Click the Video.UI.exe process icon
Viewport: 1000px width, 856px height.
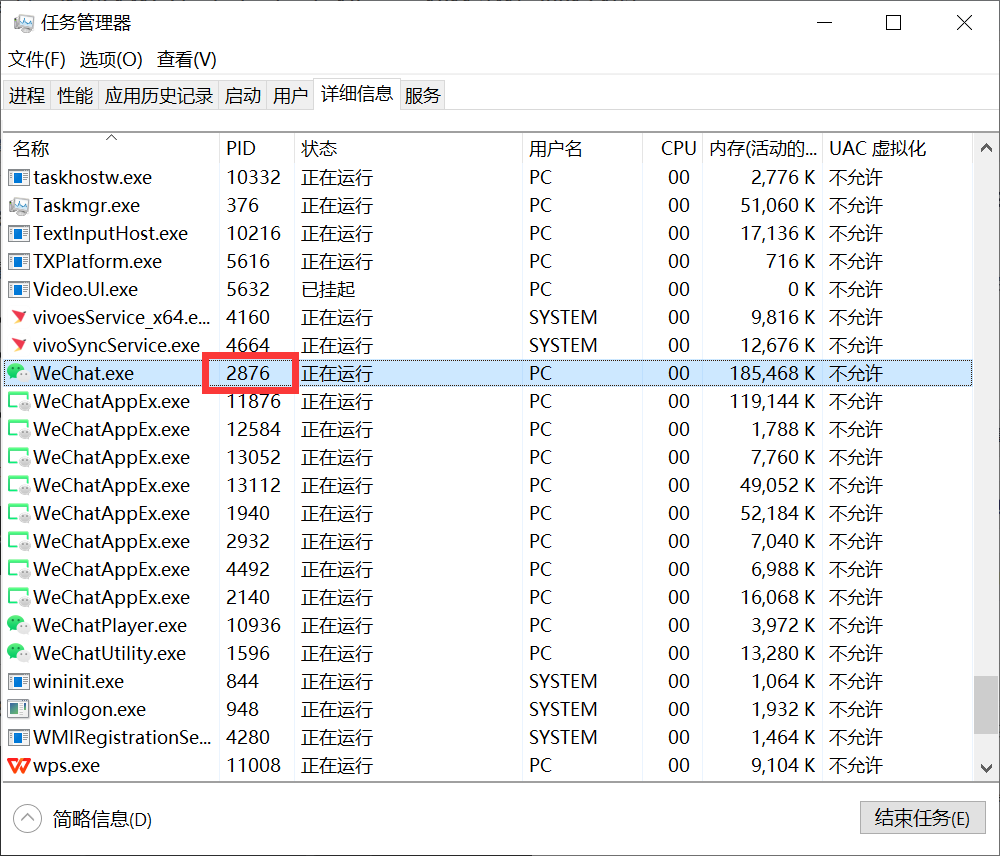pos(18,290)
